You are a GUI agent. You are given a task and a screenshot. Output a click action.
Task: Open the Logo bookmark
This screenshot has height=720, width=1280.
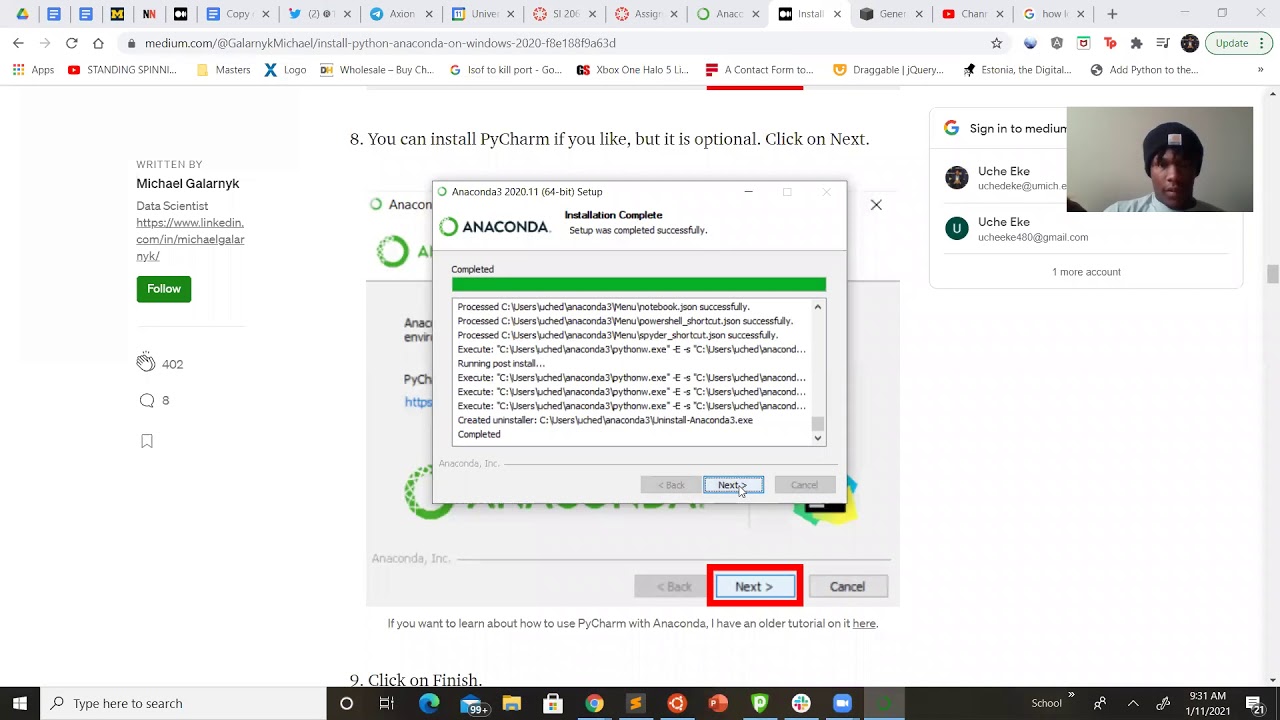tap(286, 70)
